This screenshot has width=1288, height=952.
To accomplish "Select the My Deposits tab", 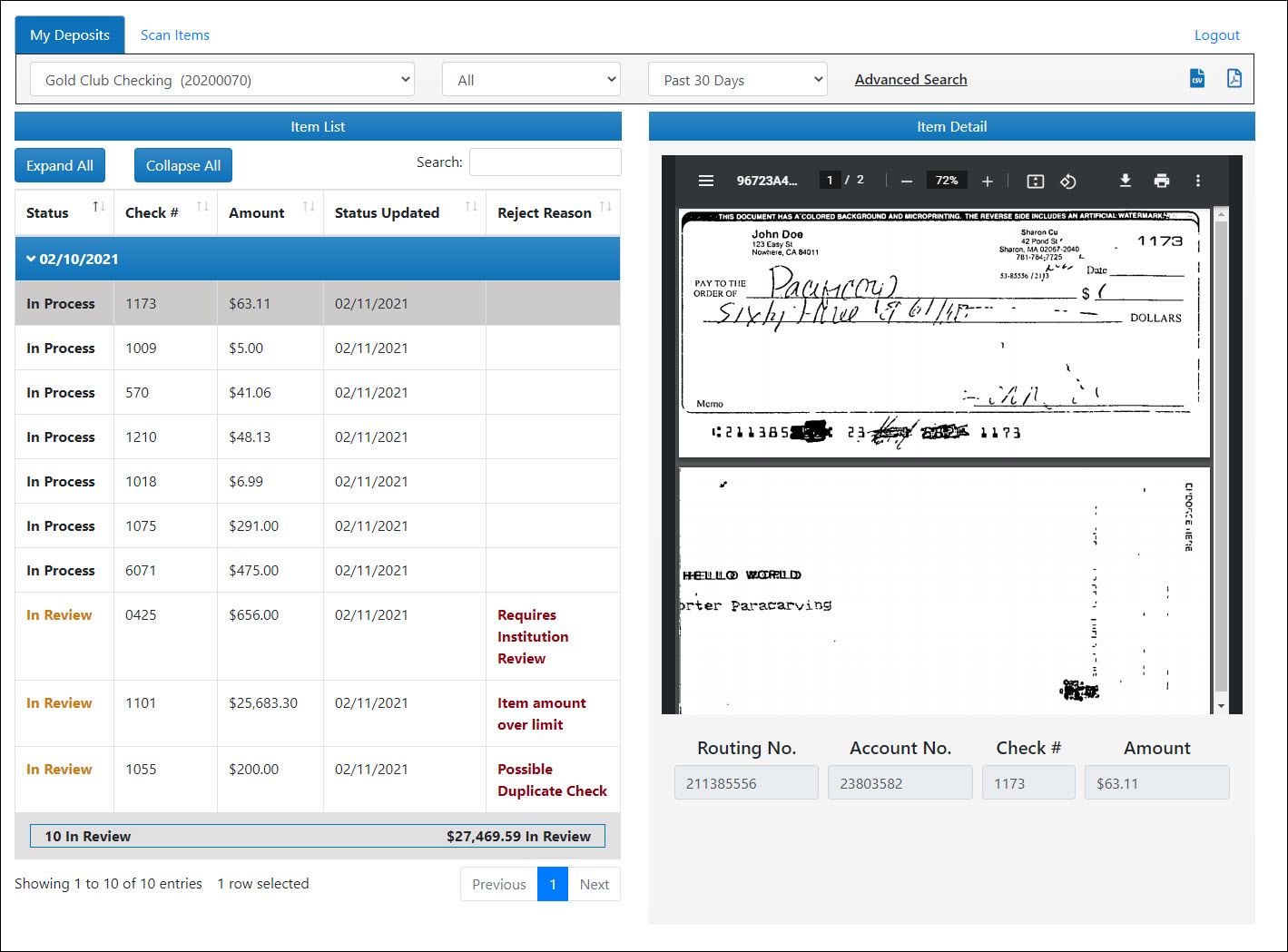I will pyautogui.click(x=70, y=35).
